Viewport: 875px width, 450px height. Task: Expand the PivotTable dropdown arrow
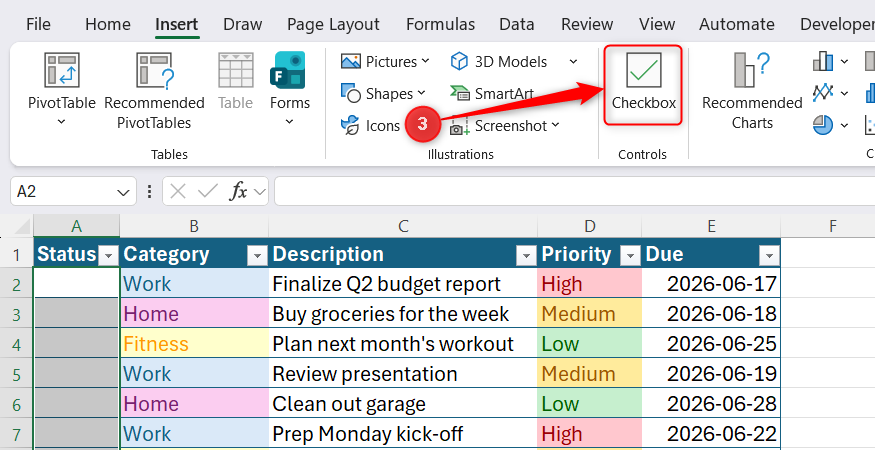[x=61, y=122]
